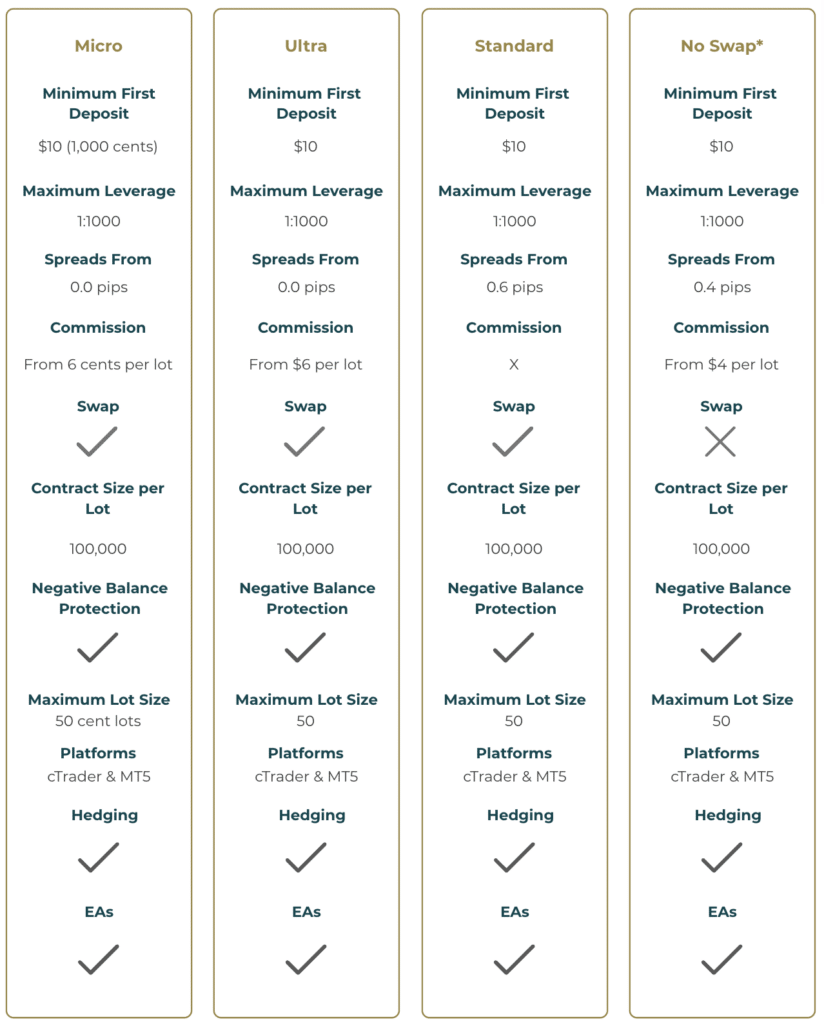Click the EAs checkmark in No Swap column
Image resolution: width=824 pixels, height=1024 pixels.
click(721, 959)
